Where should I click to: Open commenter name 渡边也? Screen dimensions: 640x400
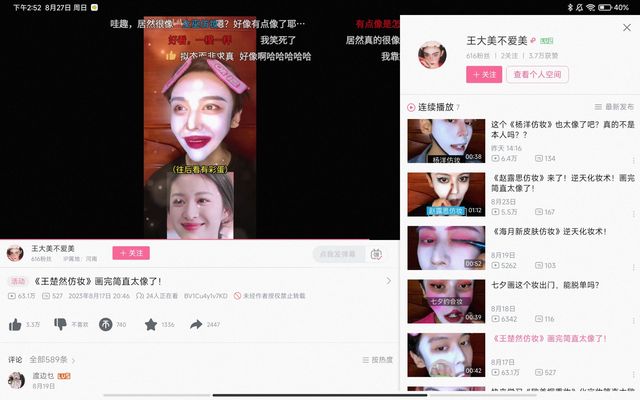coord(43,376)
